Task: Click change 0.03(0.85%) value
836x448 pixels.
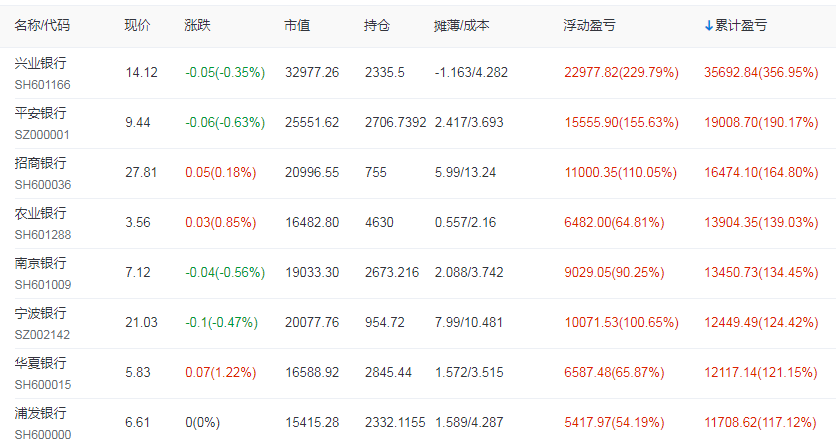Action: [x=221, y=222]
